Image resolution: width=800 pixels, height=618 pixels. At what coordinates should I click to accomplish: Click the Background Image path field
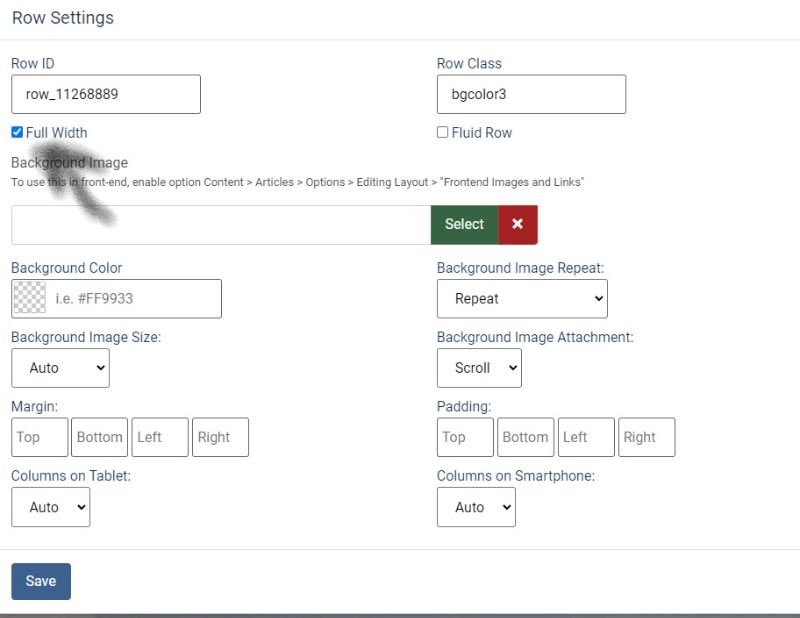(x=220, y=224)
